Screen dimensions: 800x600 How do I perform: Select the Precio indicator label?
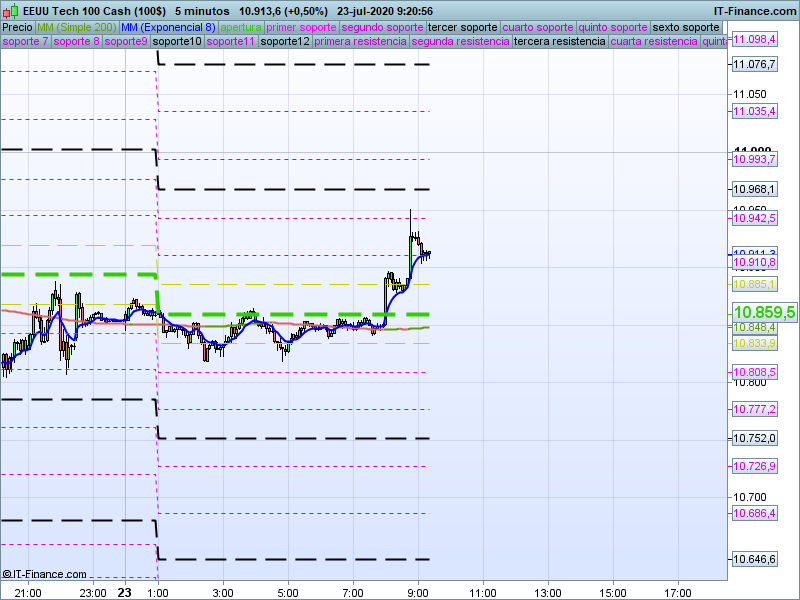pyautogui.click(x=17, y=27)
